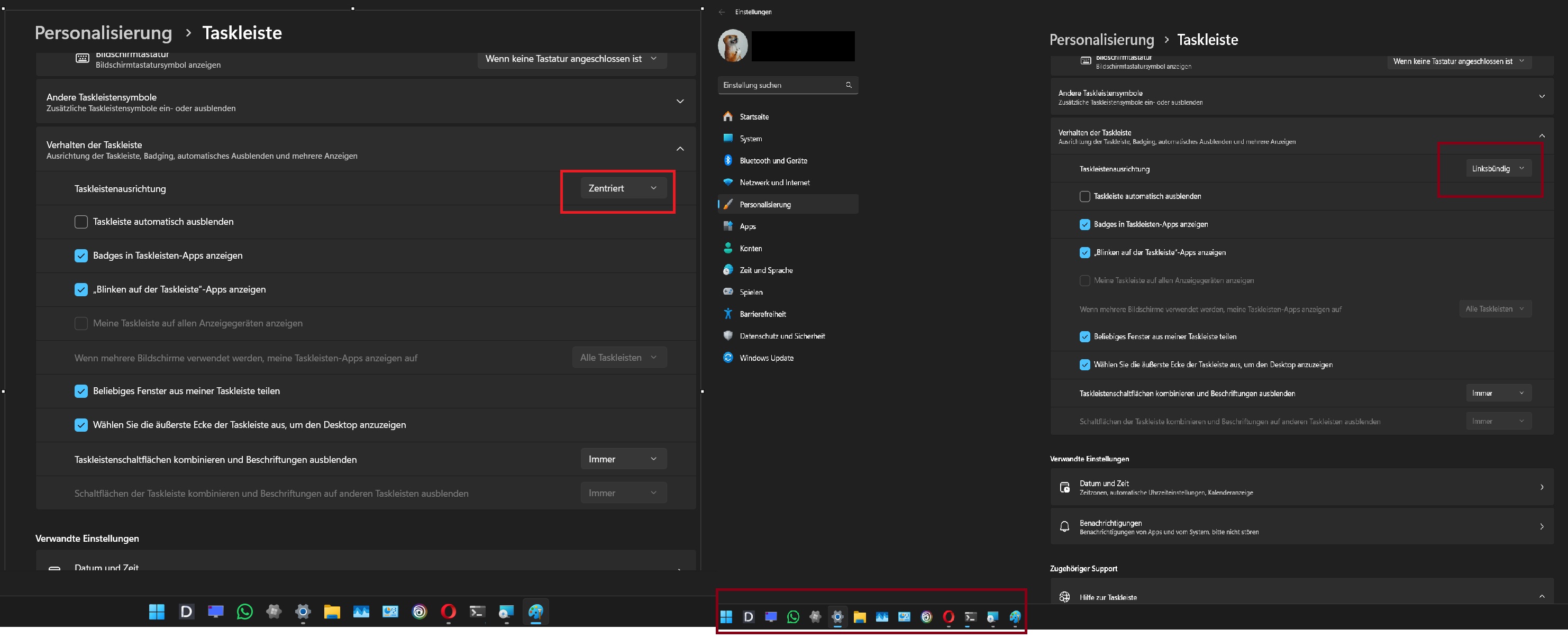Open the Linksbündig taskbar alignment dropdown
Viewport: 1568px width, 638px height.
(x=1498, y=169)
